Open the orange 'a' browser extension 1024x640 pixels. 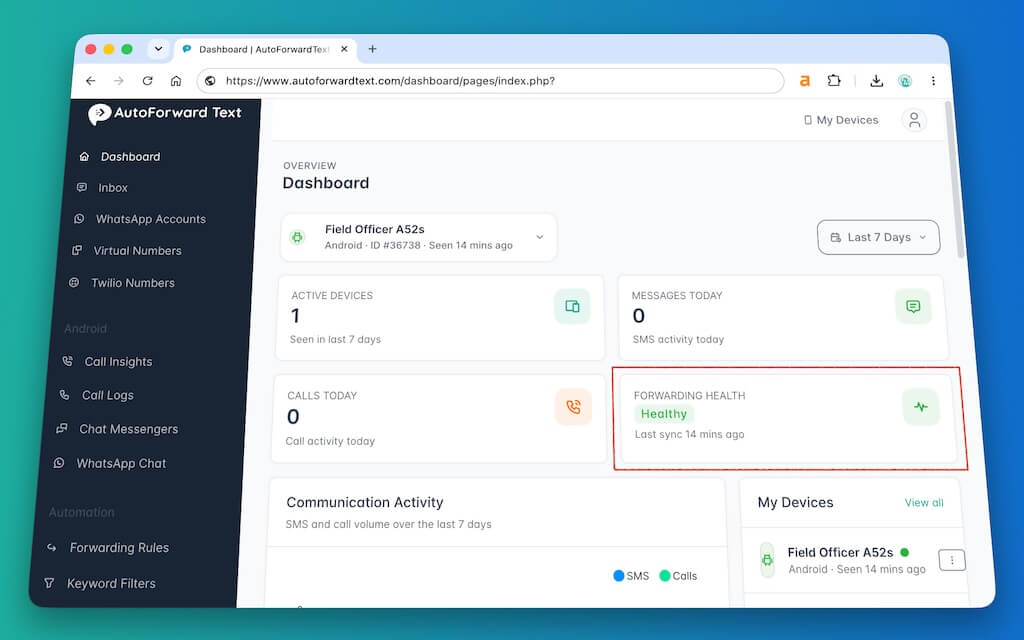[x=805, y=80]
